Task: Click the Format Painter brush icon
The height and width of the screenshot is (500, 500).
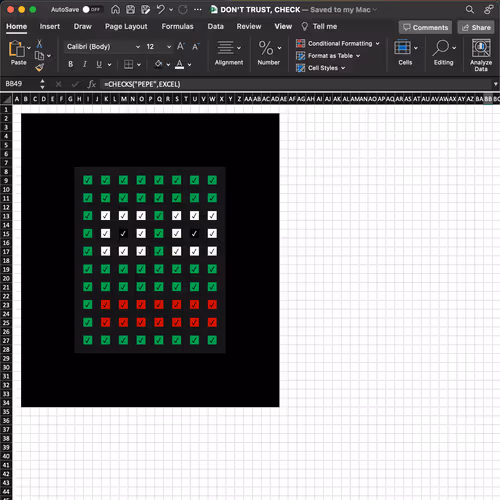Action: [x=39, y=68]
